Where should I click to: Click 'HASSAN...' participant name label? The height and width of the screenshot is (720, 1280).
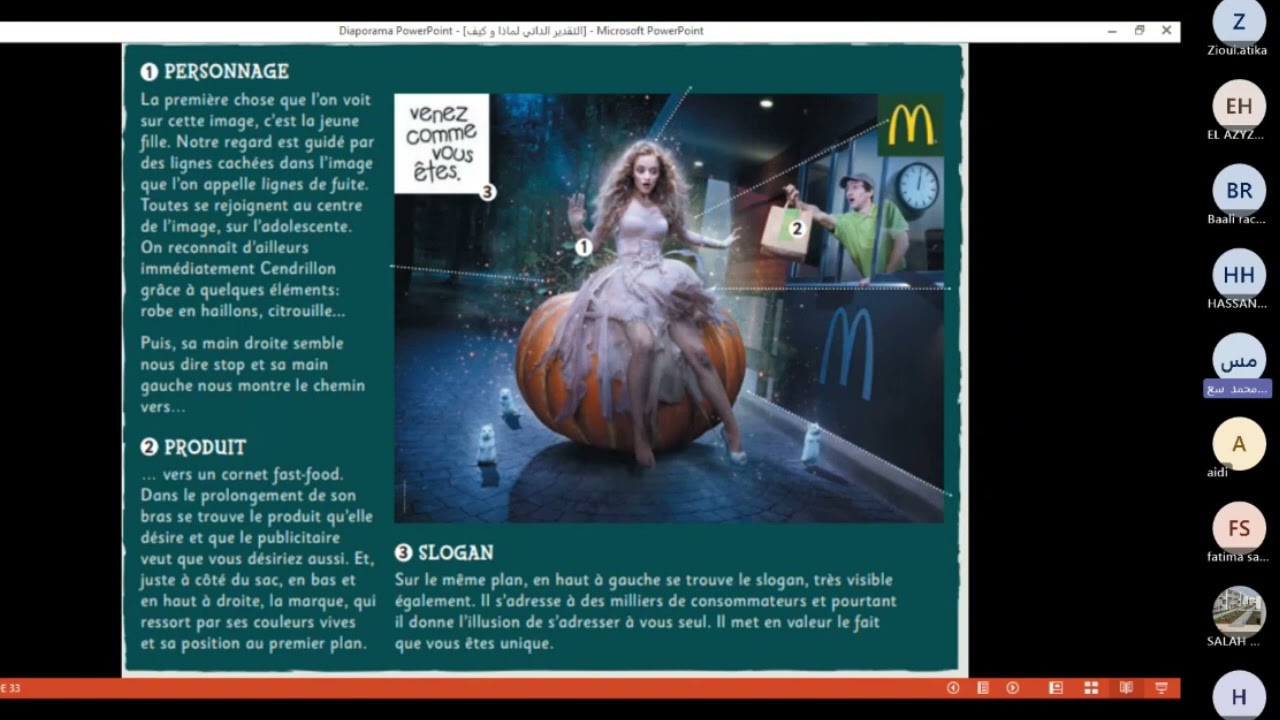pyautogui.click(x=1237, y=303)
